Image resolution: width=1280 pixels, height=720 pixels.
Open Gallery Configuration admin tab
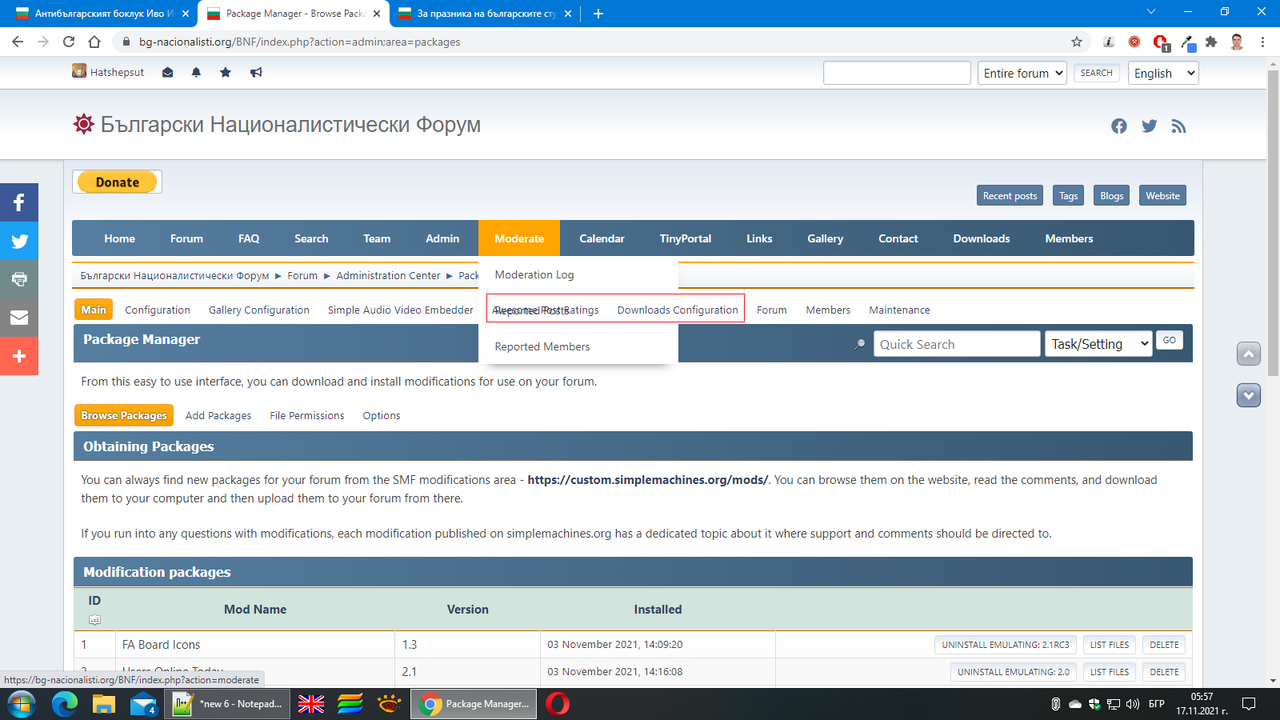click(x=259, y=310)
